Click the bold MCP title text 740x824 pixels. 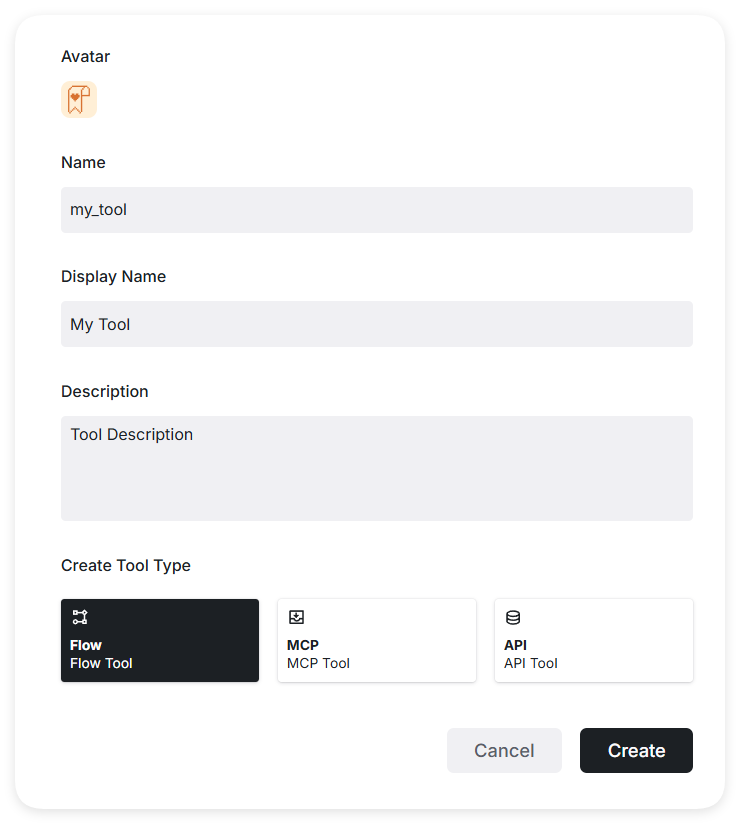point(303,645)
